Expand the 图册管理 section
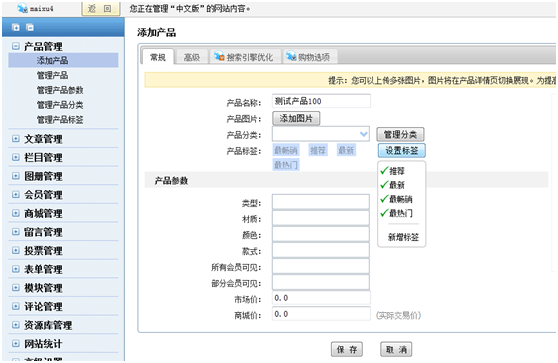 point(16,175)
